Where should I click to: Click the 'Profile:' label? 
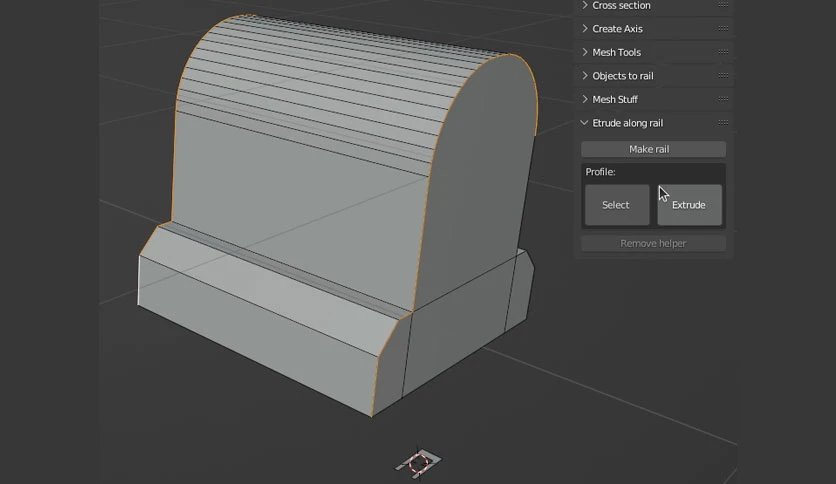tap(600, 172)
